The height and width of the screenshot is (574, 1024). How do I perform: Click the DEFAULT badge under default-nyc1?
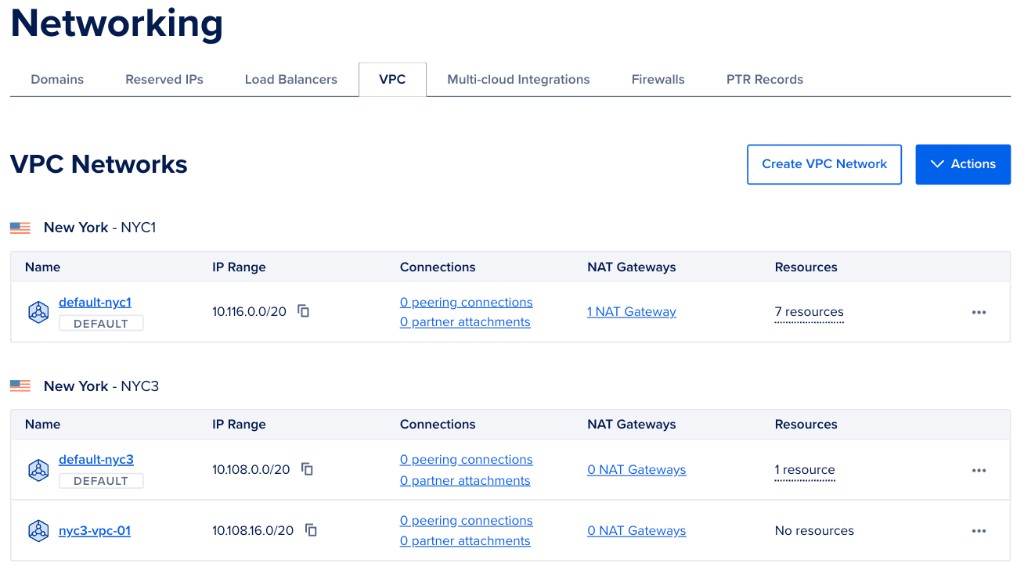click(x=101, y=324)
